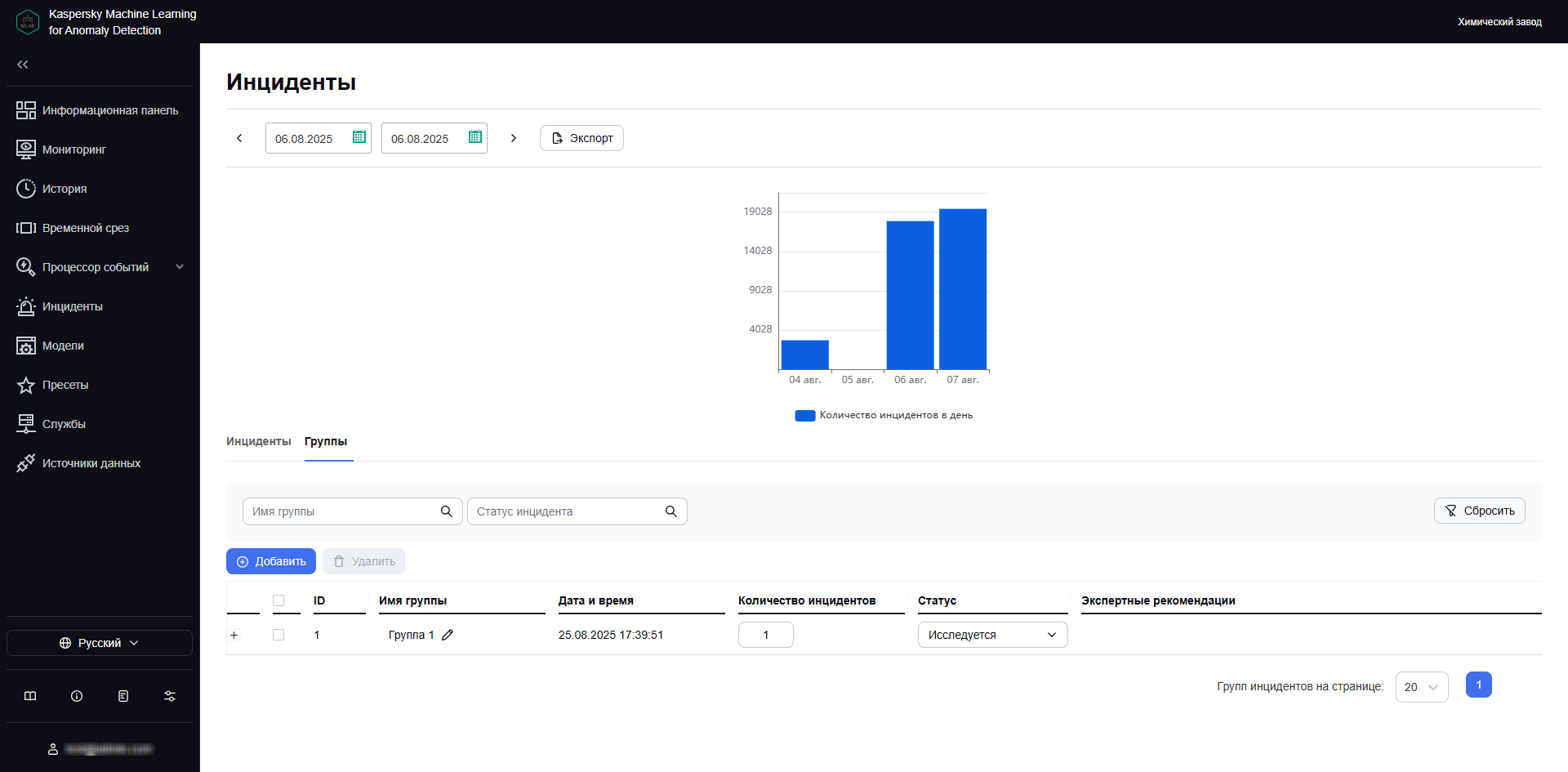Click the search icon in Статус инцидента filter
The width and height of the screenshot is (1568, 772).
tap(671, 511)
